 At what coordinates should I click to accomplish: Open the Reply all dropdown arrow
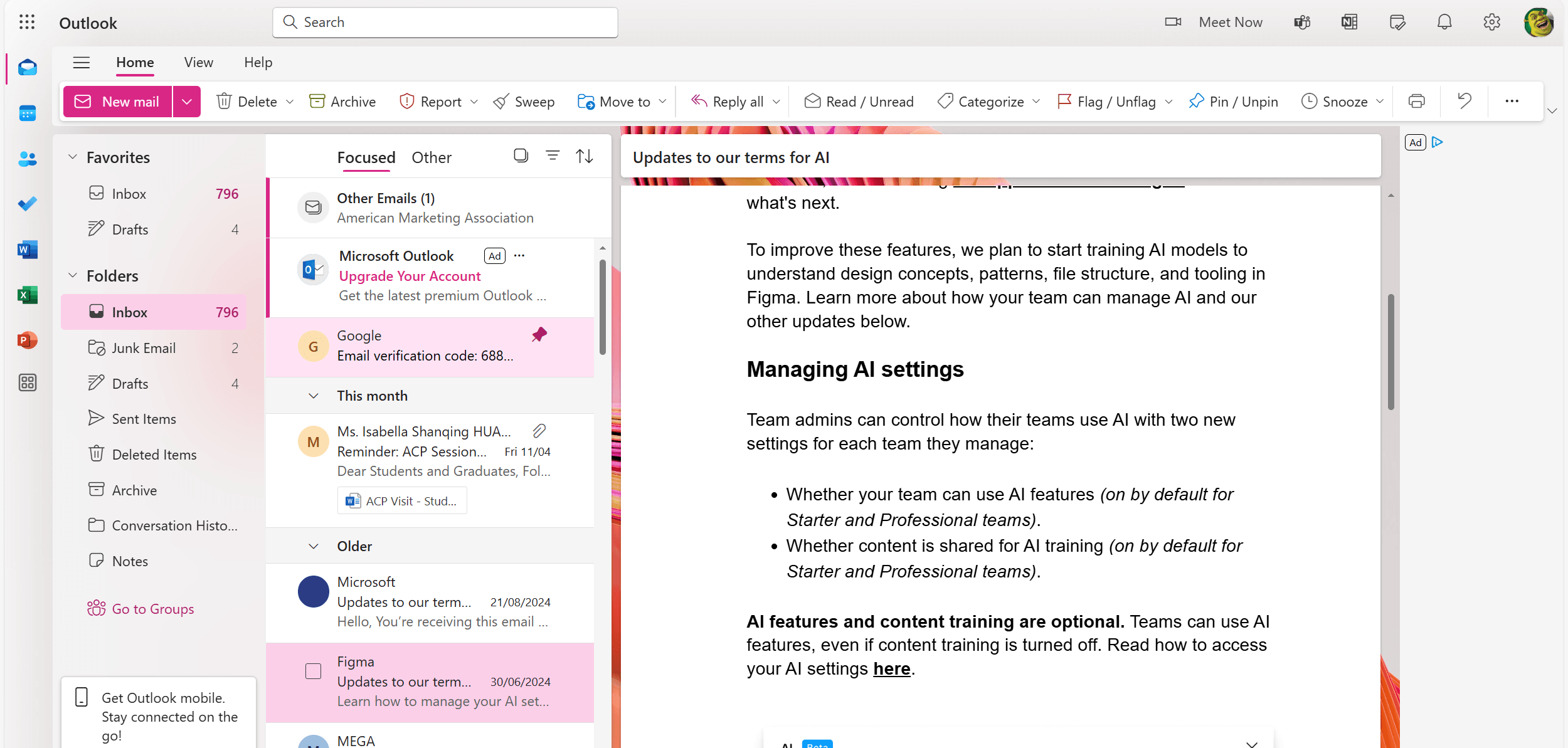pos(776,102)
